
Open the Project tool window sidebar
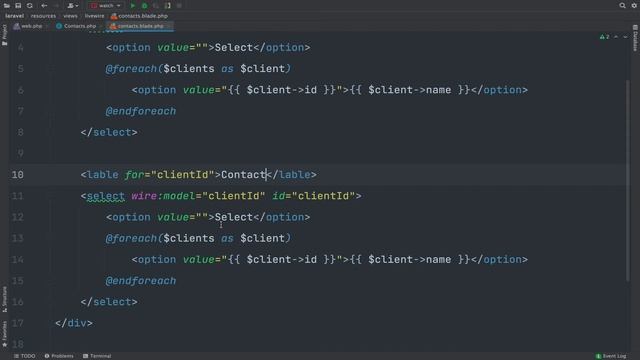pyautogui.click(x=4, y=35)
